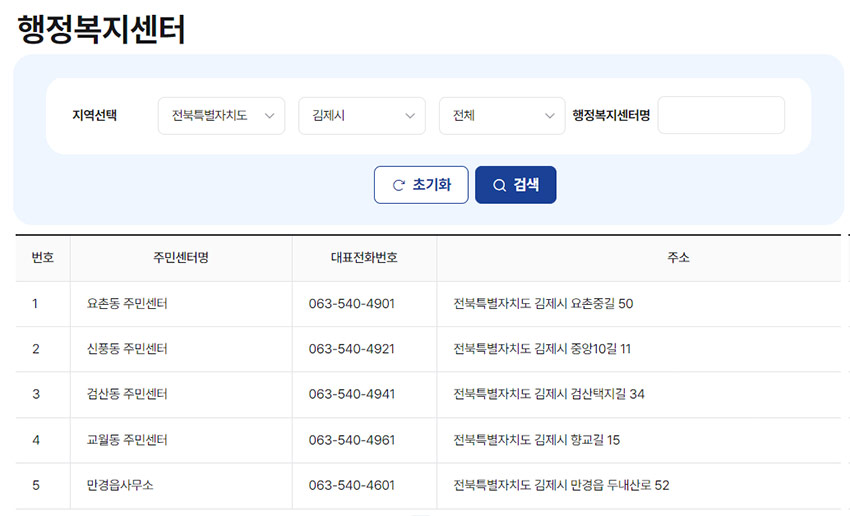Image resolution: width=850 pixels, height=516 pixels.
Task: Click the 주민센터명 column header
Action: [181, 257]
